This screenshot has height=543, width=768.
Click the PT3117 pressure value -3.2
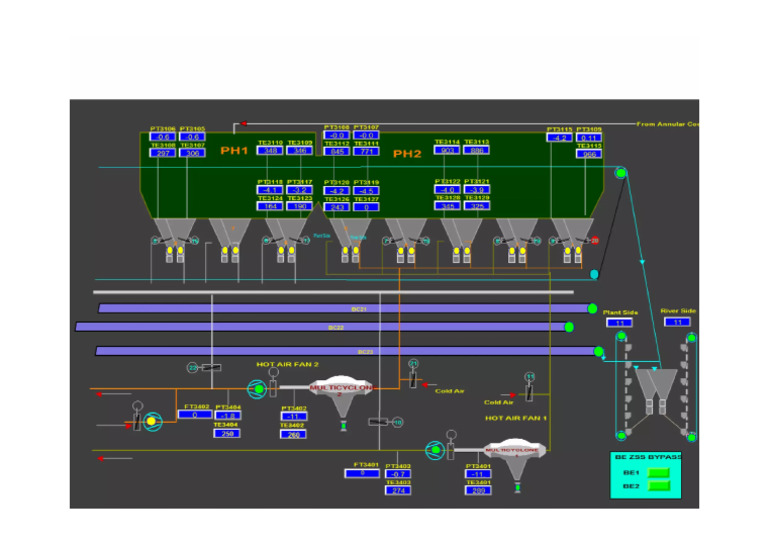[x=300, y=190]
